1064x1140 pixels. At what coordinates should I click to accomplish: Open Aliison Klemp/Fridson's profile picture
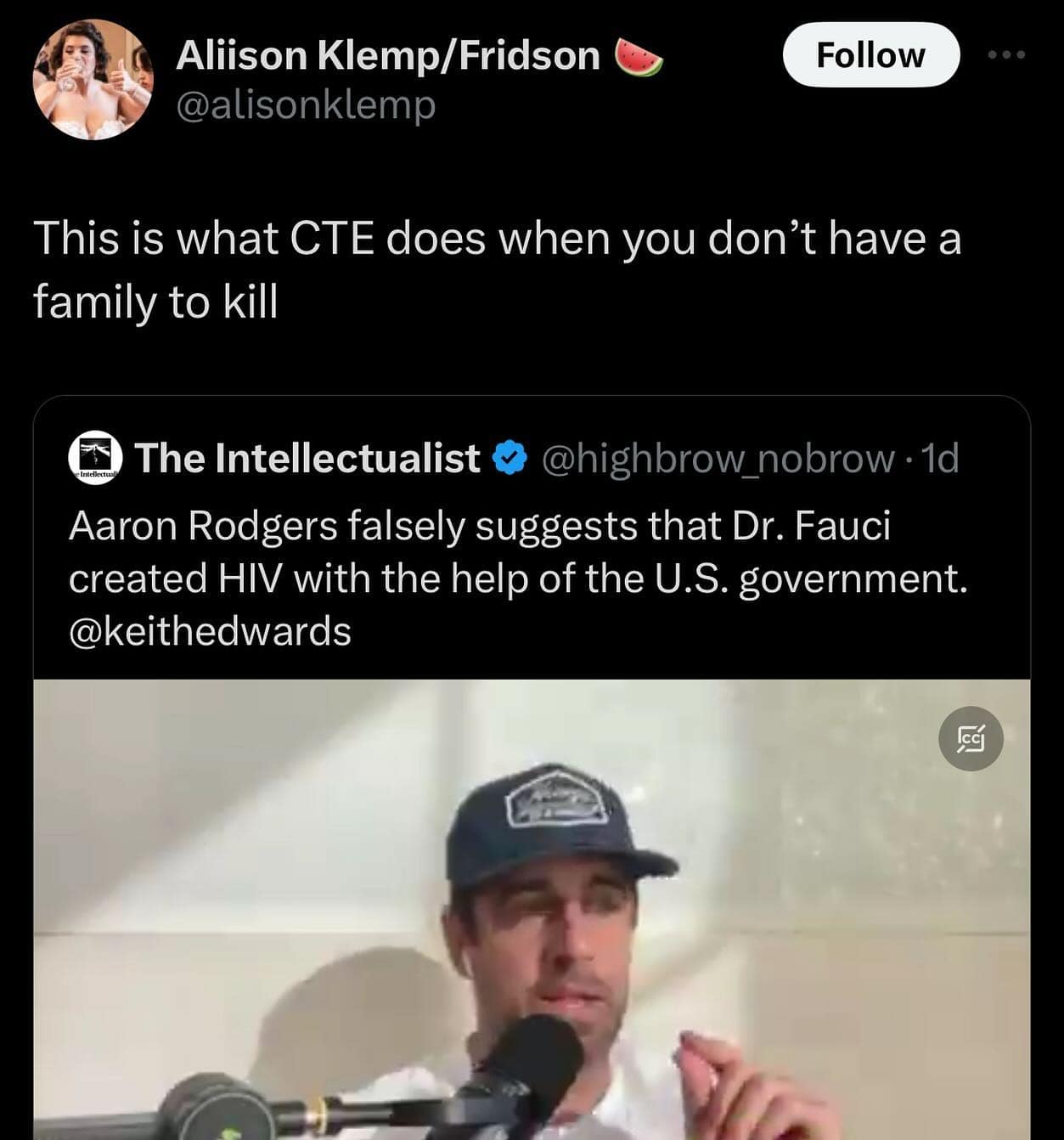92,80
